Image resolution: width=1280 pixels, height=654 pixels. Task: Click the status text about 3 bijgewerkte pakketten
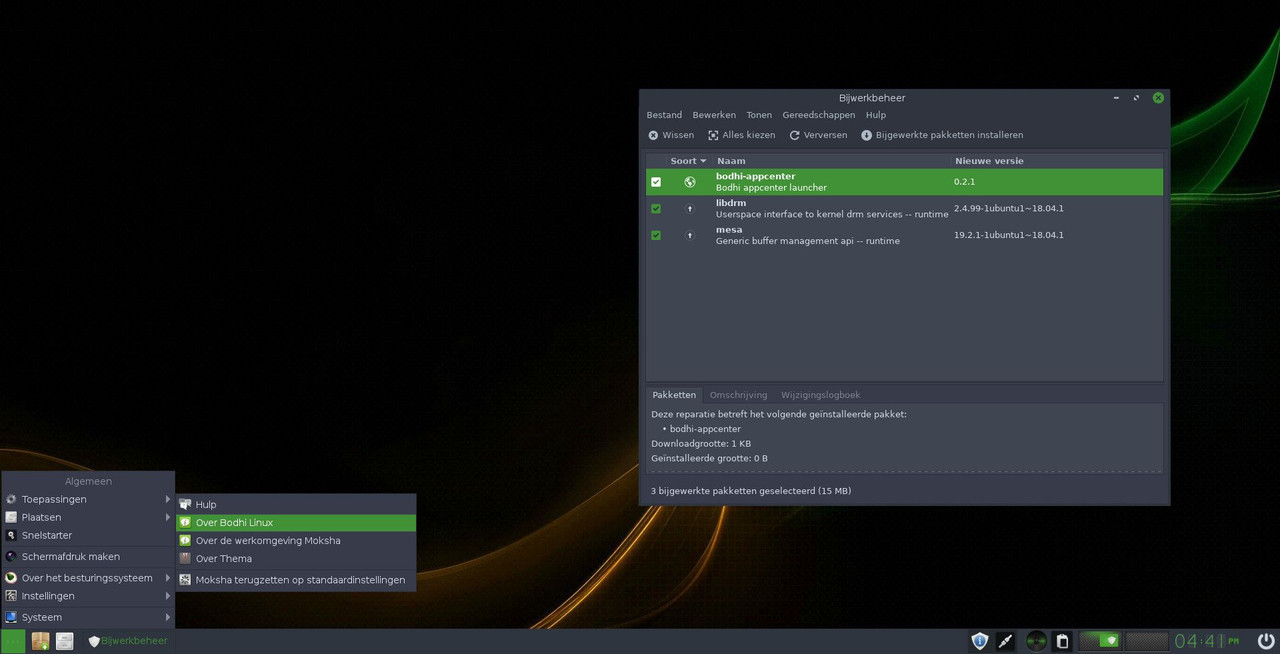point(751,491)
